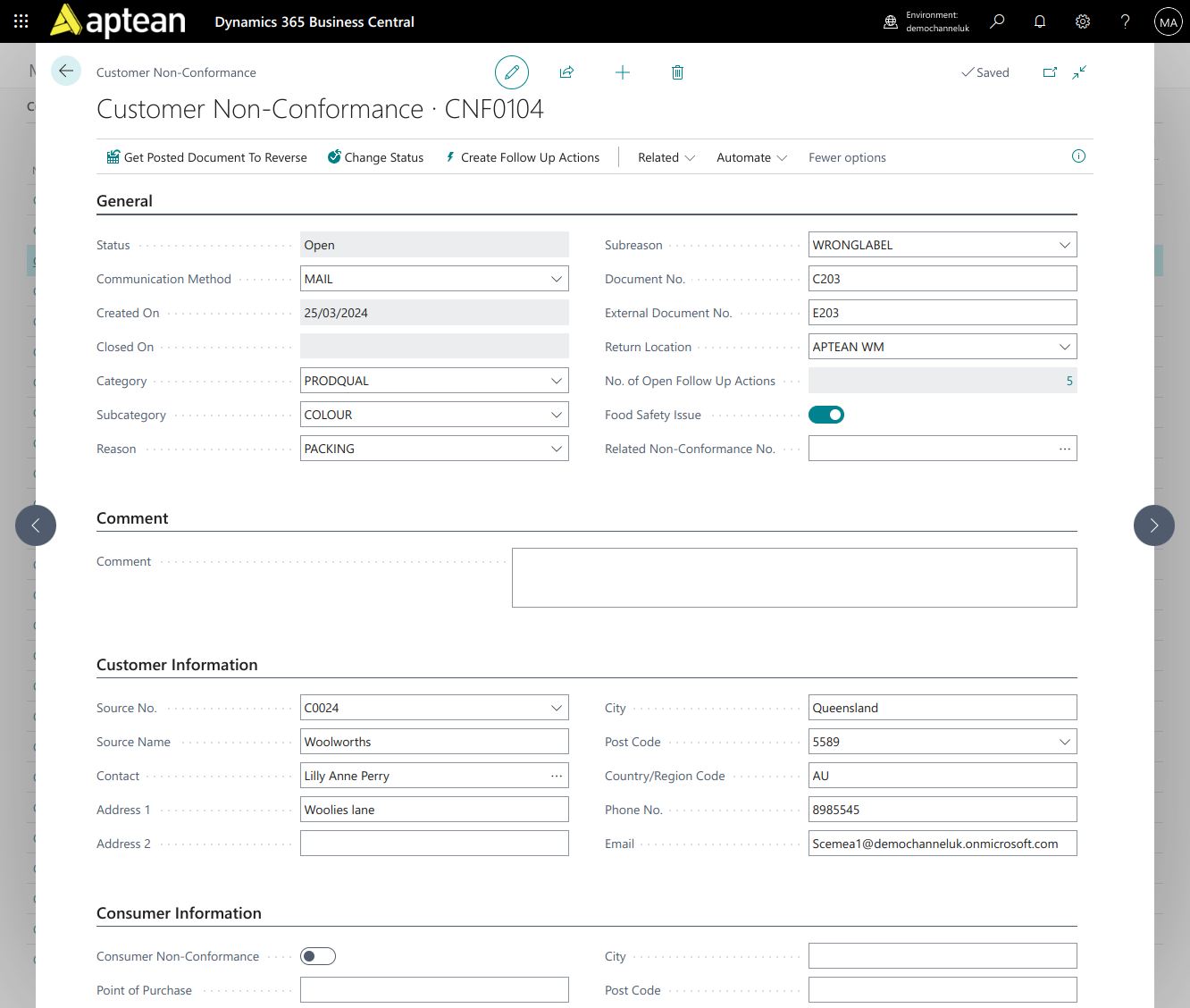
Task: Collapse the Customer Information section heading
Action: click(x=177, y=665)
